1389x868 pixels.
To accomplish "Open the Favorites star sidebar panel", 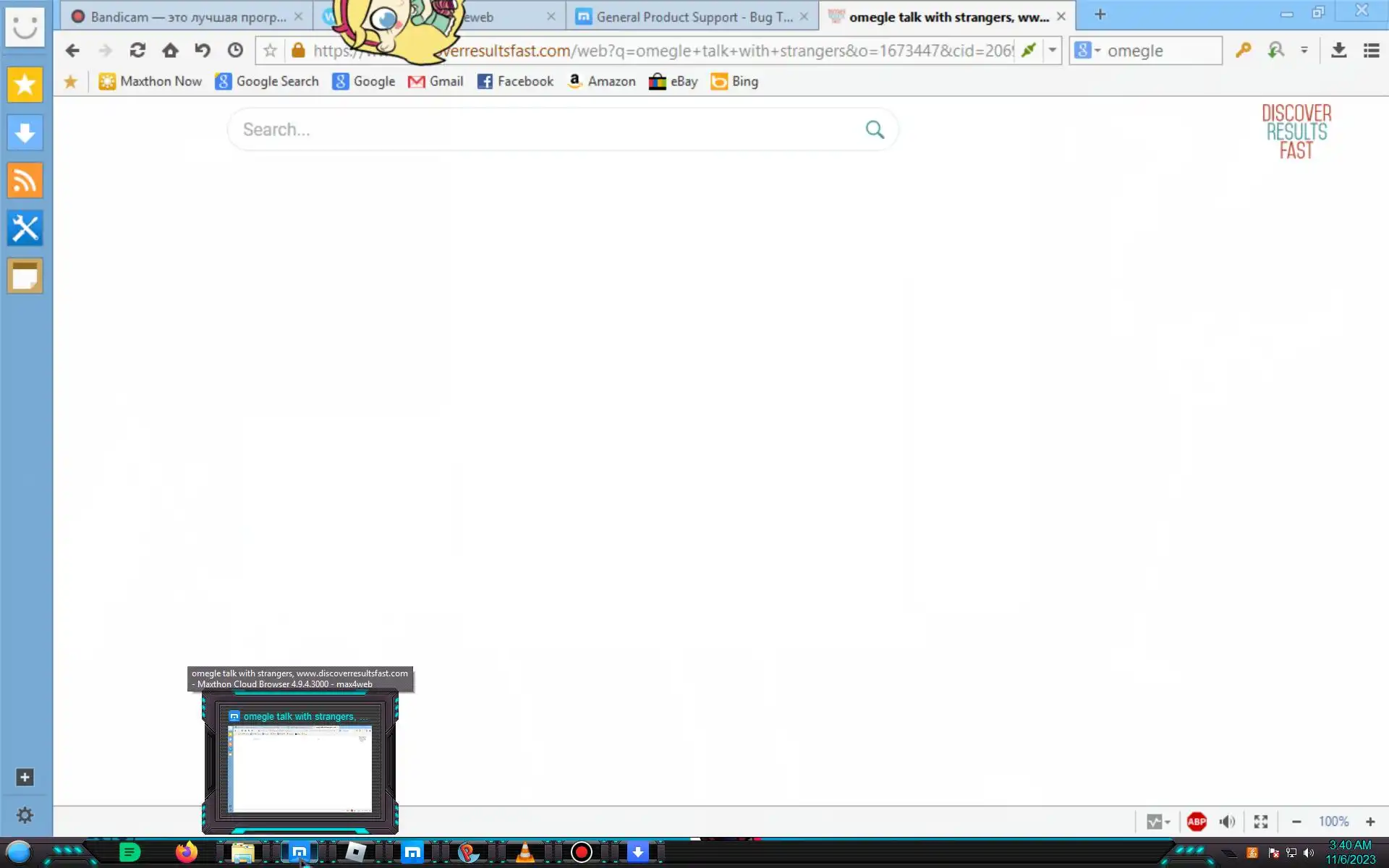I will (25, 85).
